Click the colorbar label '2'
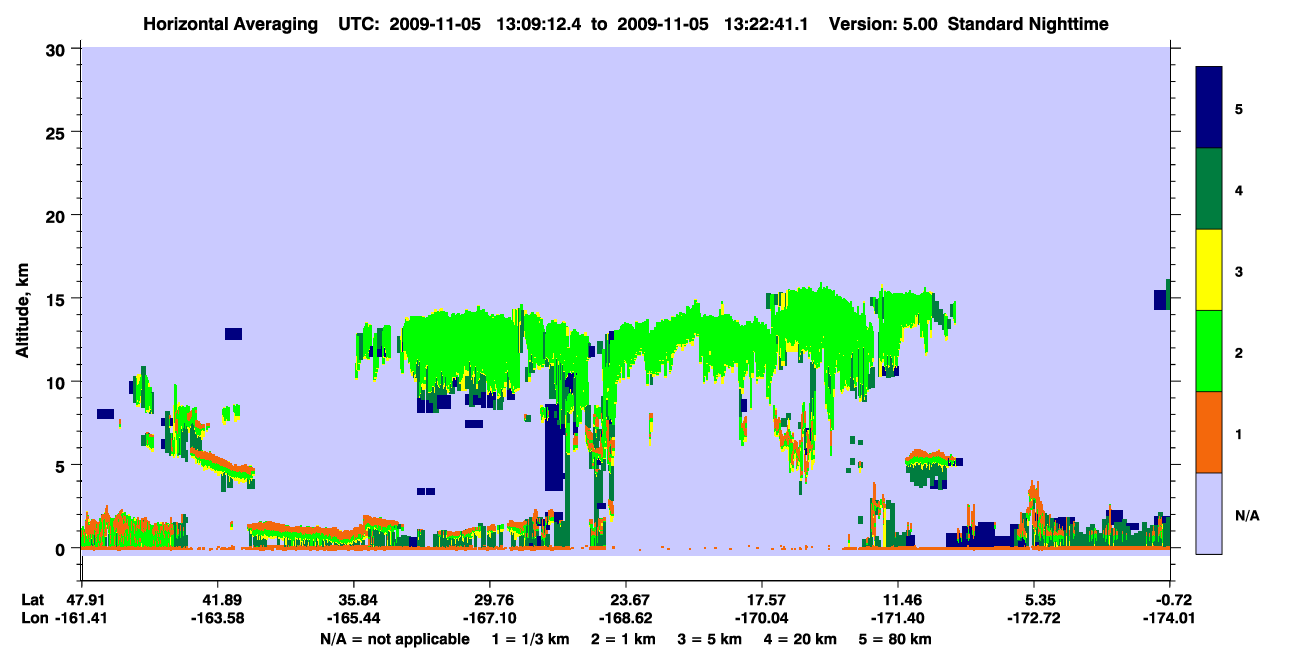 (1239, 351)
